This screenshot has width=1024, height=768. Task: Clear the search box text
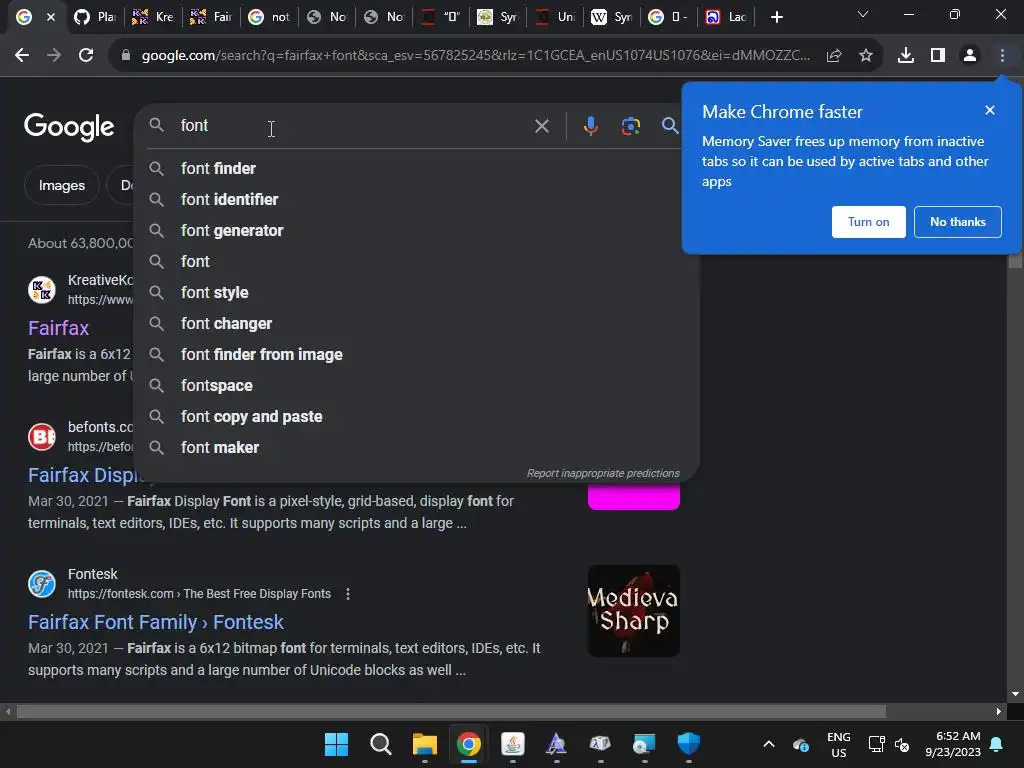(x=541, y=125)
